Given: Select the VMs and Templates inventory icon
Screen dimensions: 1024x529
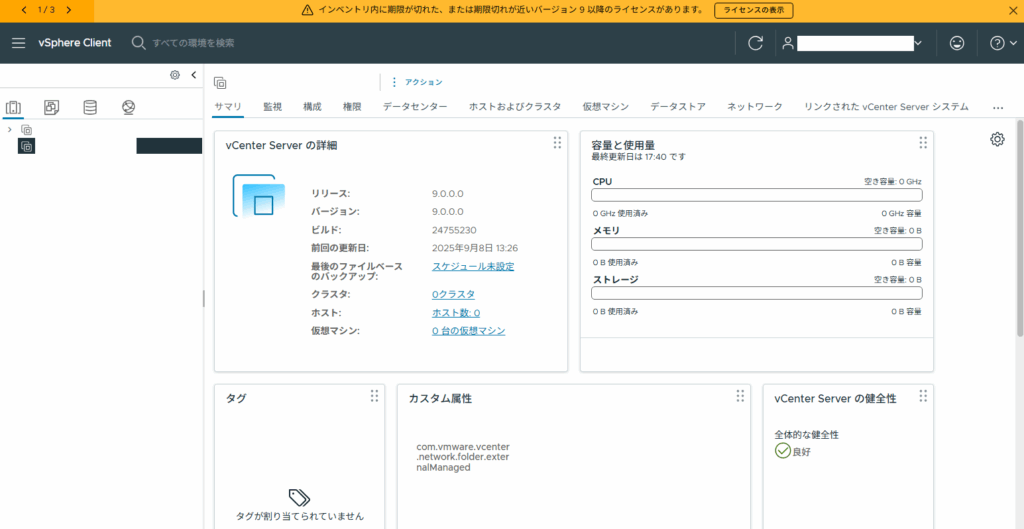Looking at the screenshot, I should click(x=52, y=107).
